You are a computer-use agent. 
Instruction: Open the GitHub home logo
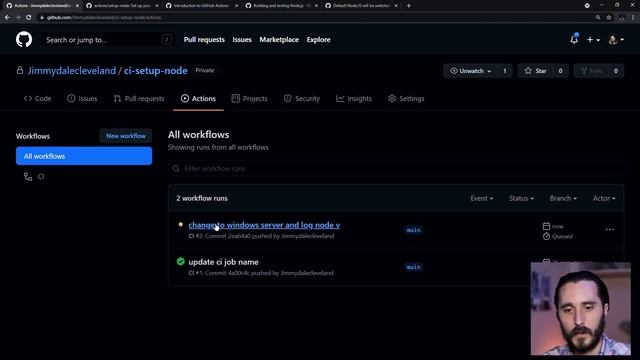coord(24,40)
